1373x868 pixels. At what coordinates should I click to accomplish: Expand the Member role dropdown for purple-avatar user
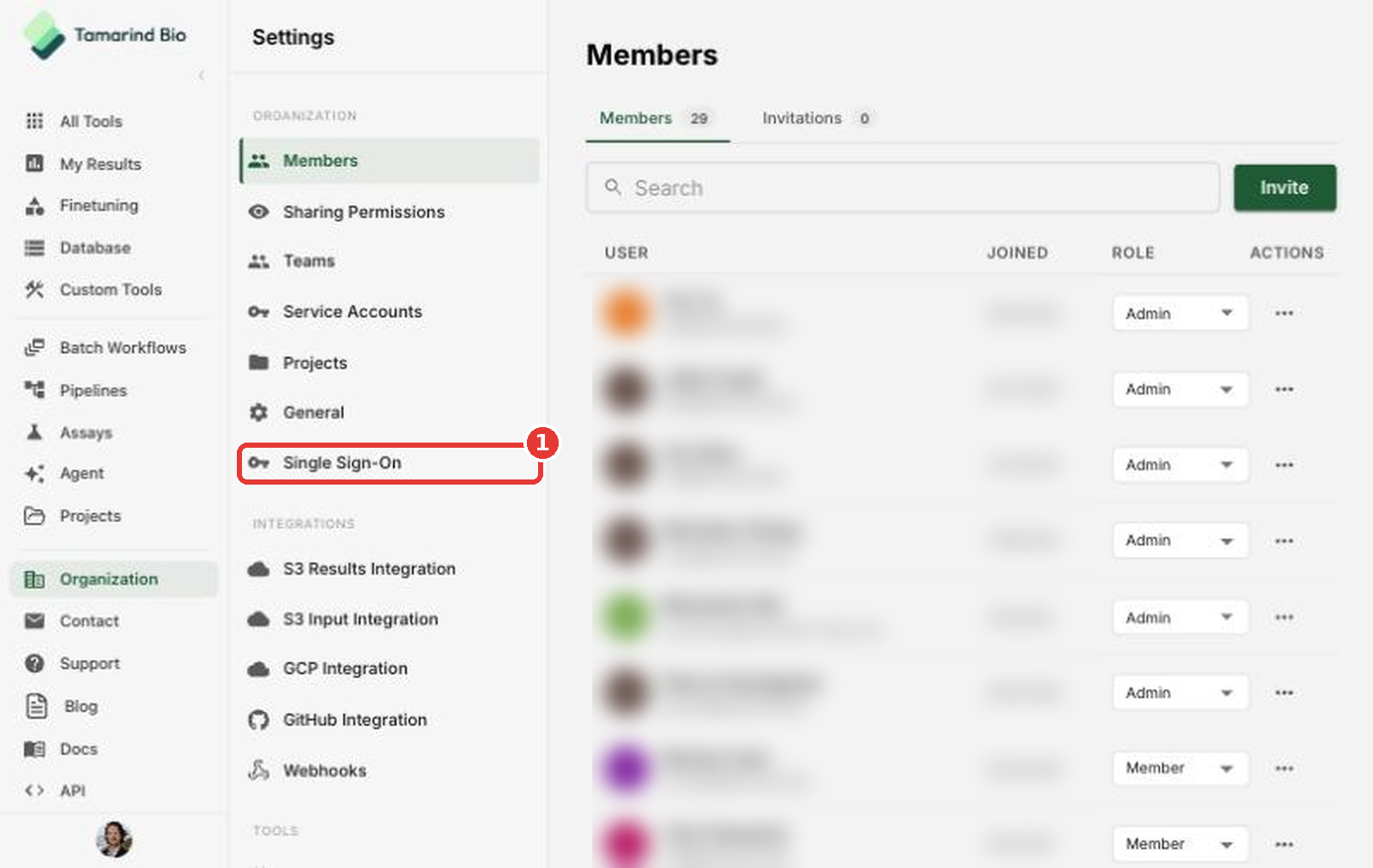tap(1180, 769)
